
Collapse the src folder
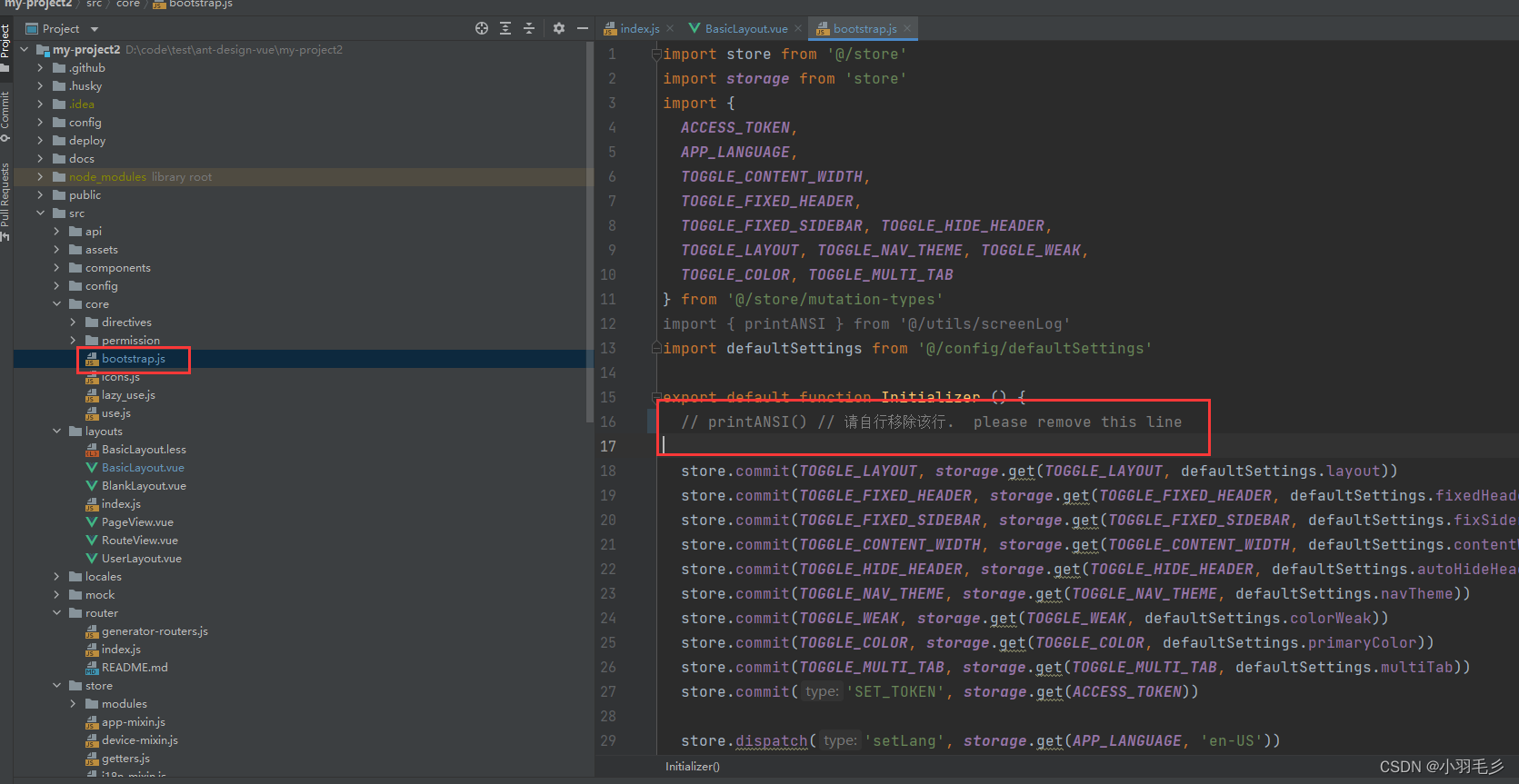click(41, 213)
